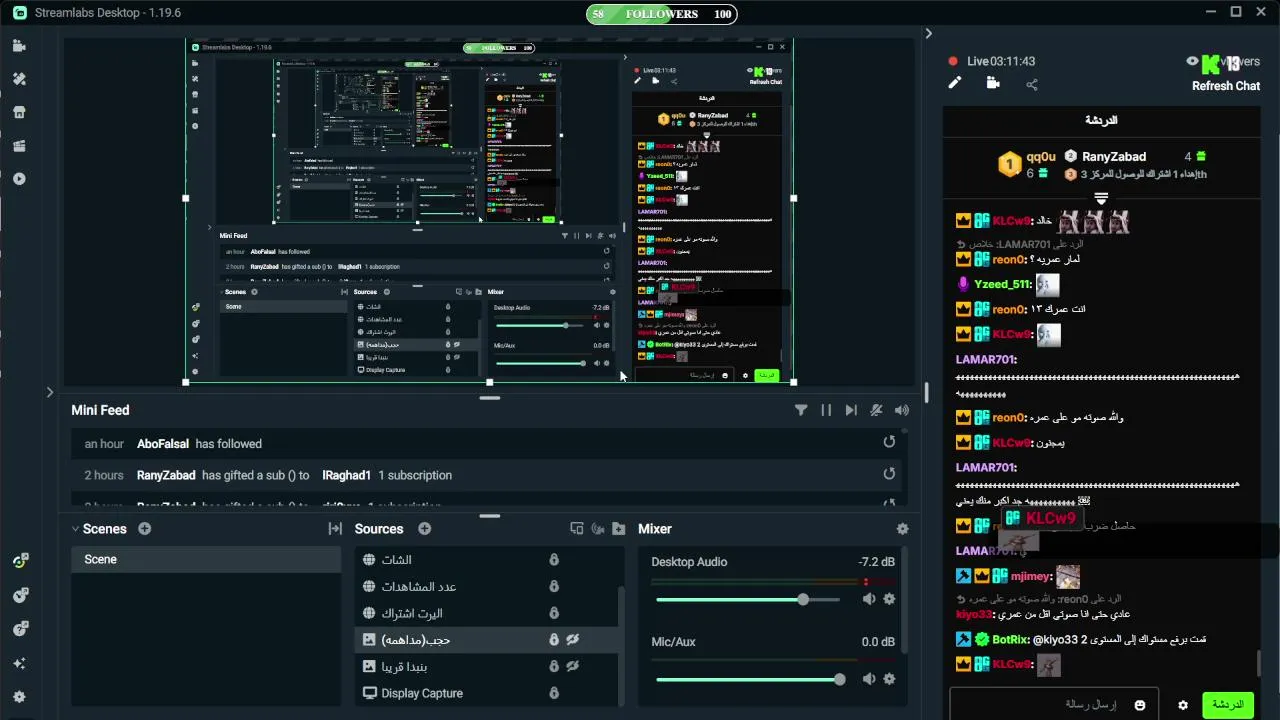Share the stream with share icon
1280x720 pixels.
tap(1032, 84)
